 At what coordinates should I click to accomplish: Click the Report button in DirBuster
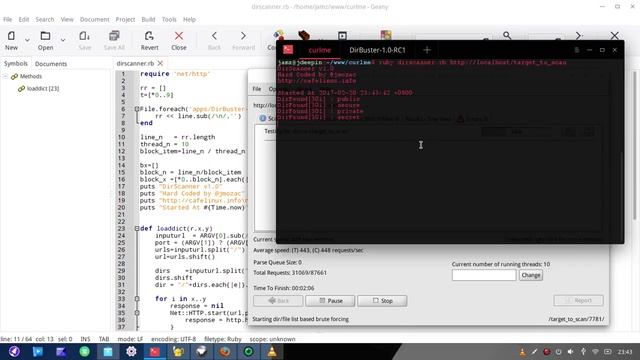click(x=578, y=300)
